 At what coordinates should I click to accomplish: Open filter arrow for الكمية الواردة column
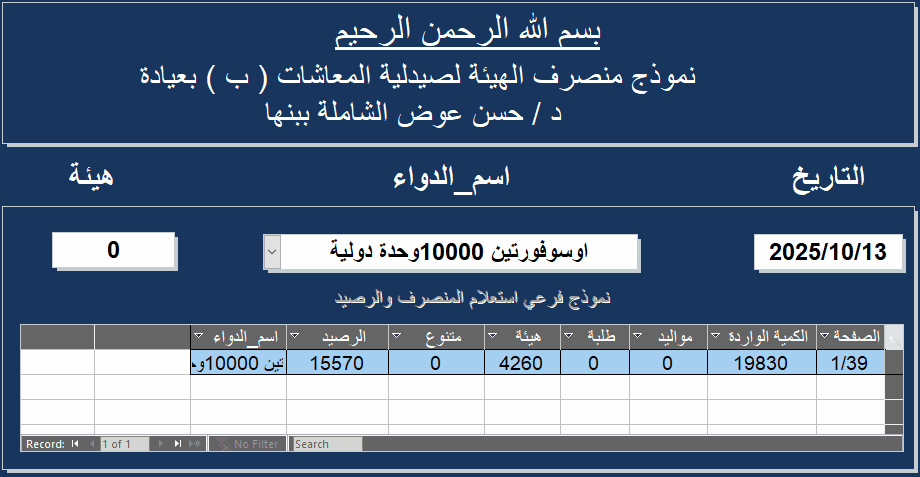click(713, 337)
